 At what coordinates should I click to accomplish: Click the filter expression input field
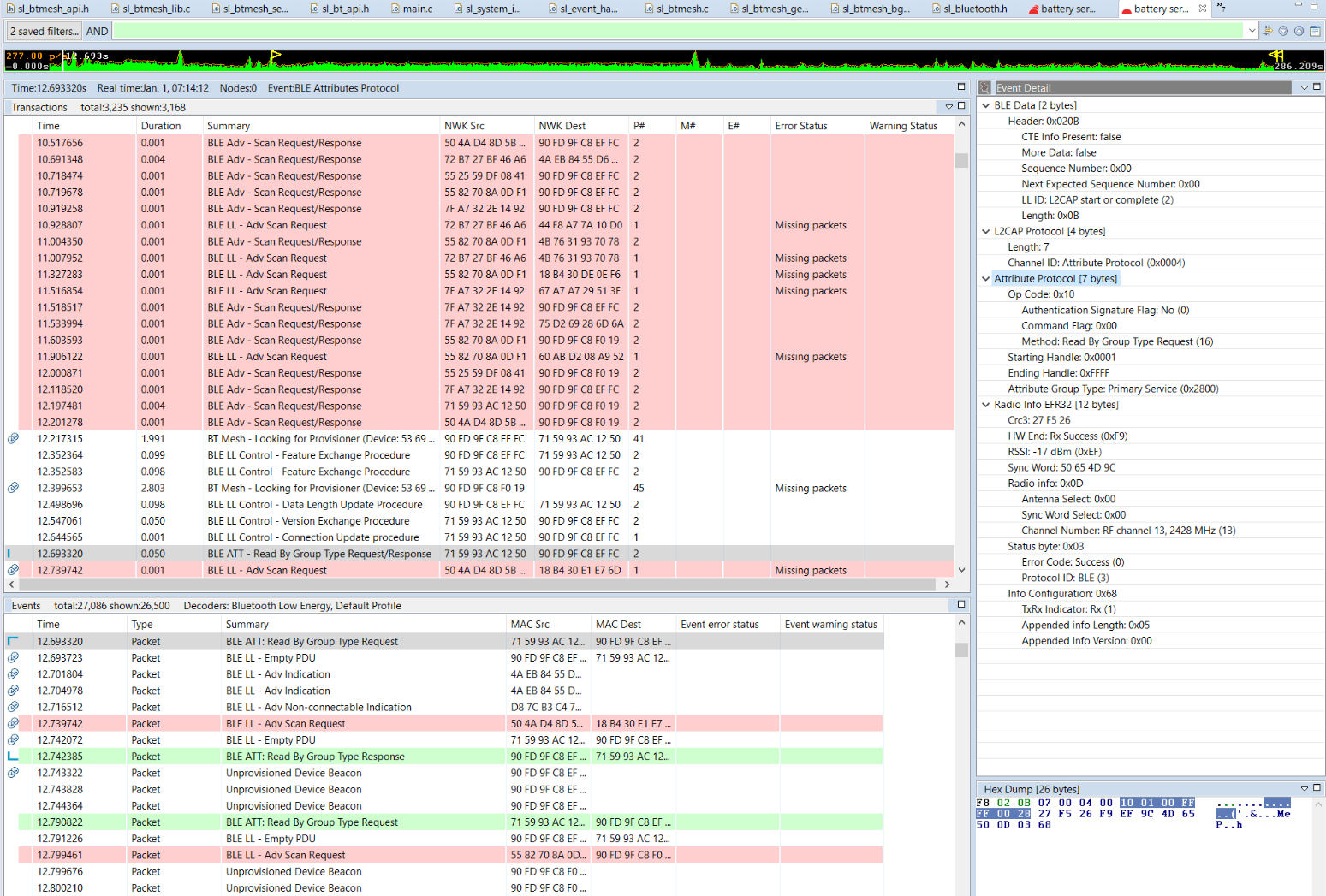point(676,31)
